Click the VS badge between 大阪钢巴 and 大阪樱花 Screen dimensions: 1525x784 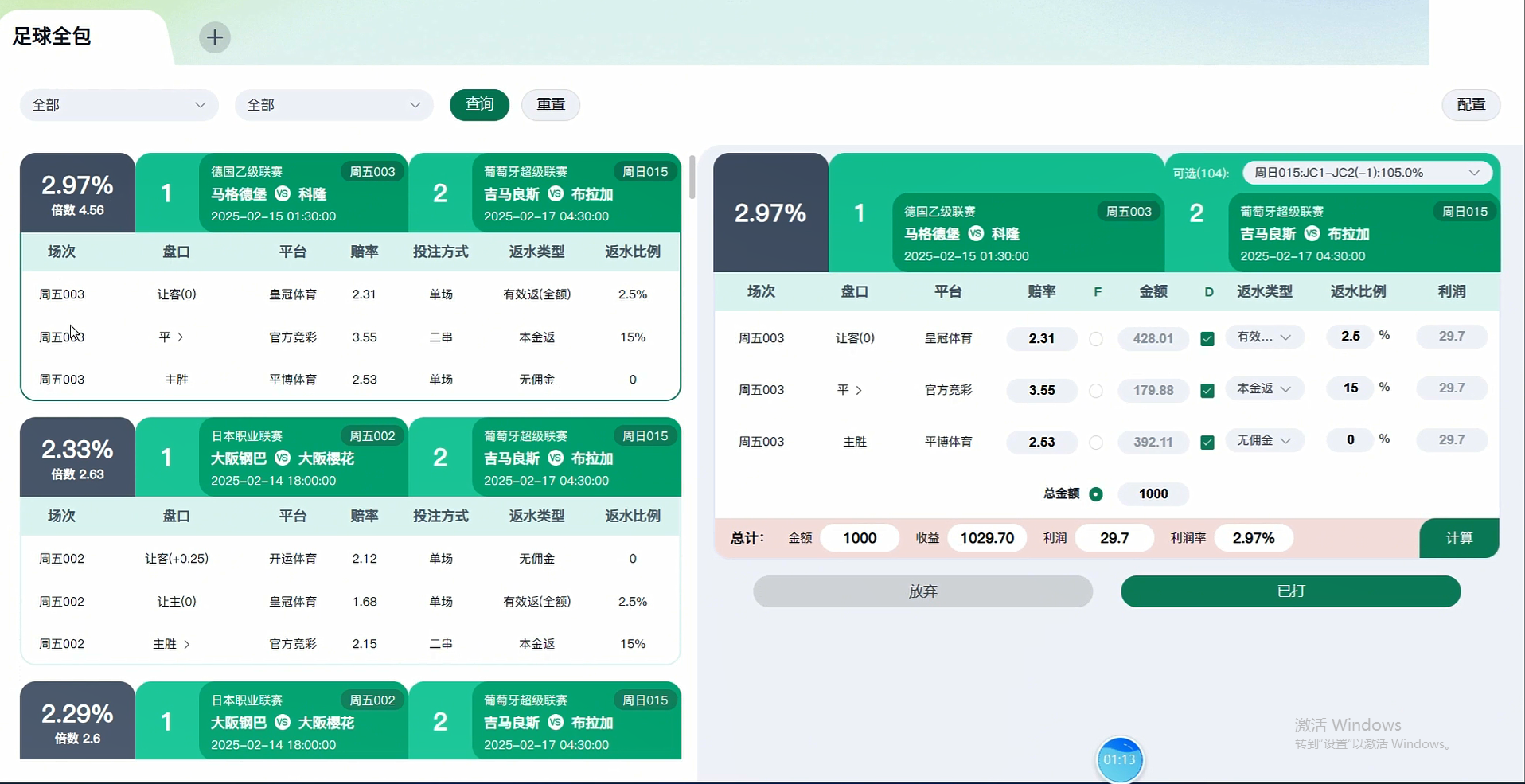pyautogui.click(x=282, y=458)
